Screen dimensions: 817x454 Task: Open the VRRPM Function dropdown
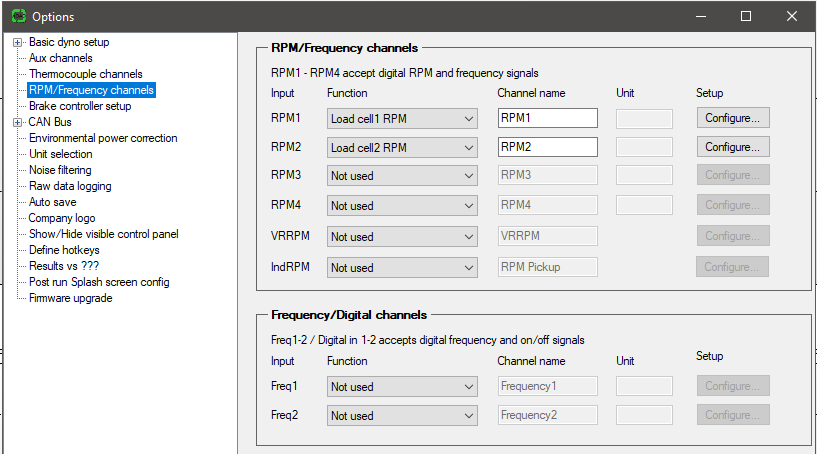point(402,237)
